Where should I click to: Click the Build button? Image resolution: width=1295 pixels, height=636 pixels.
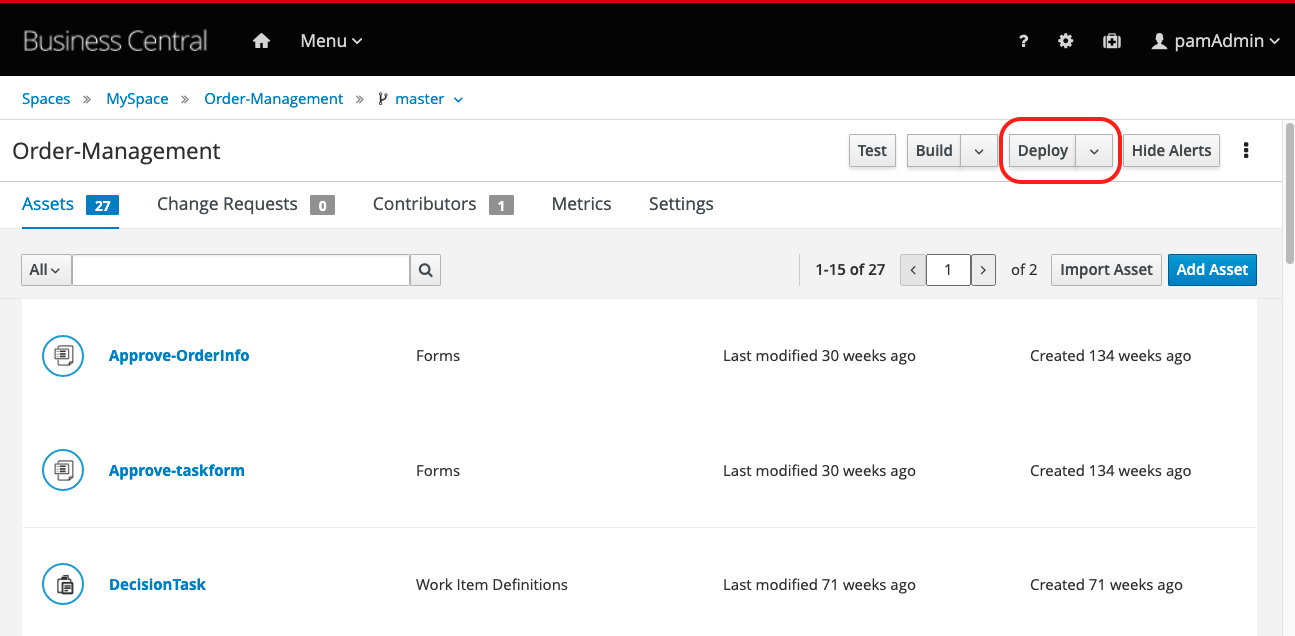pos(934,151)
